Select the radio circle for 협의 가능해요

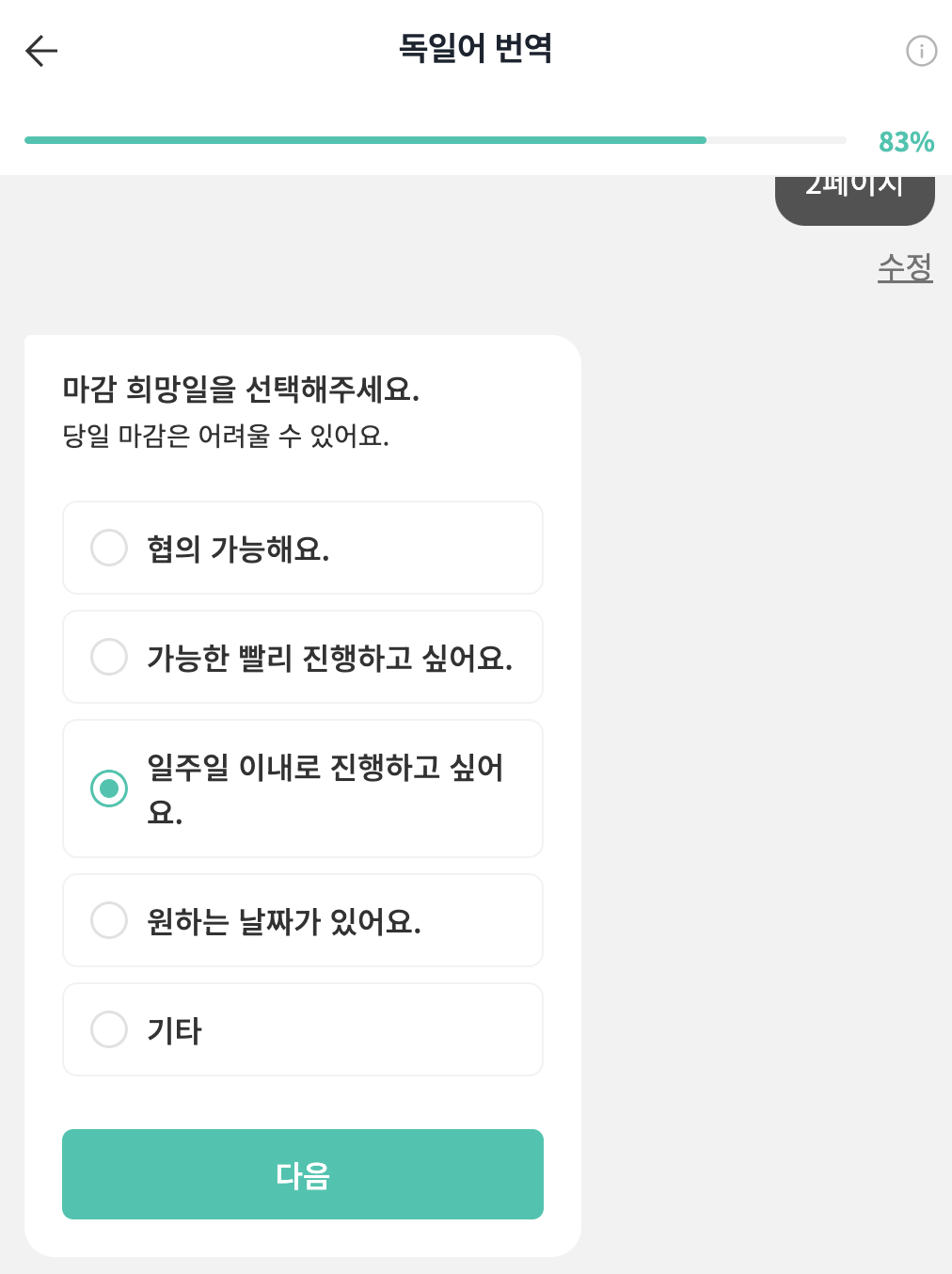click(x=109, y=548)
